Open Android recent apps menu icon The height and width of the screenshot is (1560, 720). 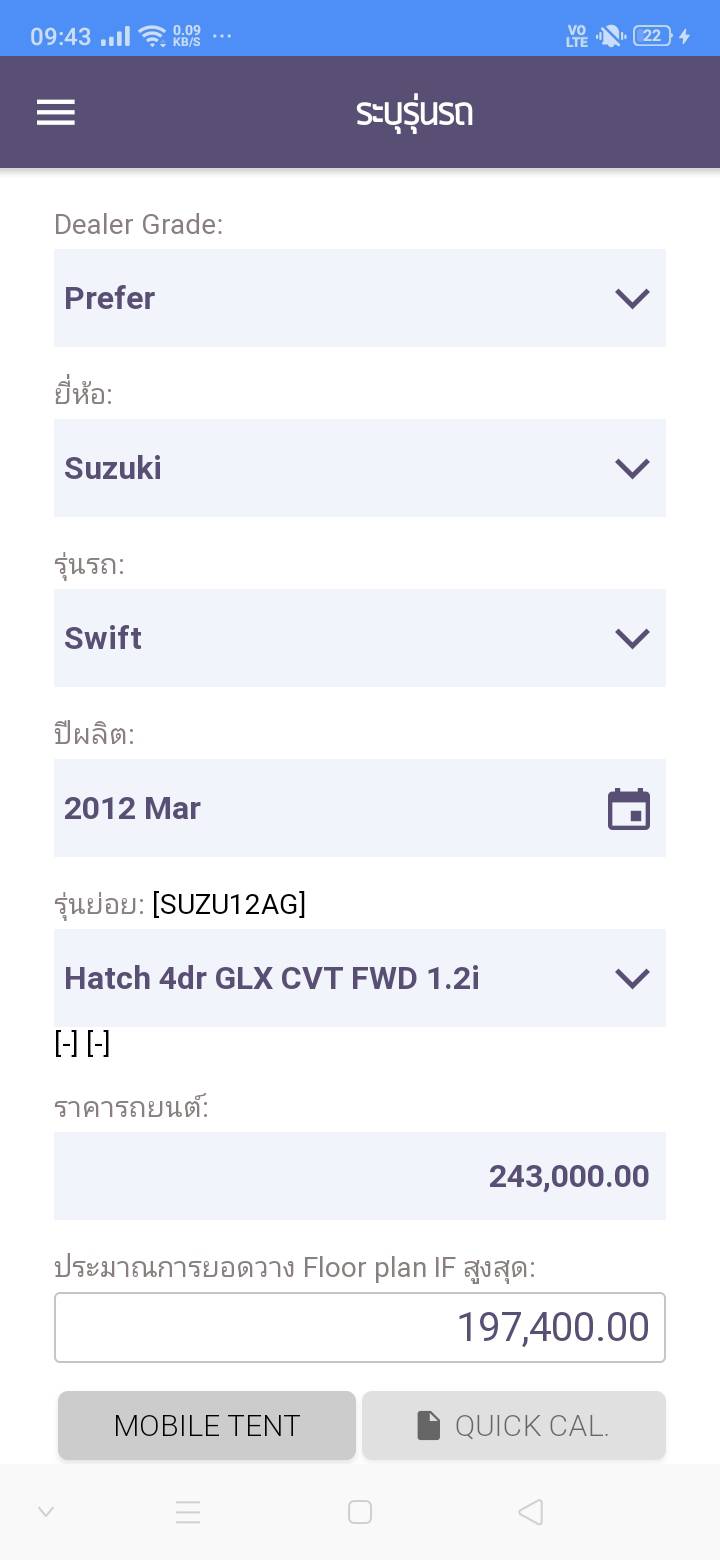click(188, 1512)
